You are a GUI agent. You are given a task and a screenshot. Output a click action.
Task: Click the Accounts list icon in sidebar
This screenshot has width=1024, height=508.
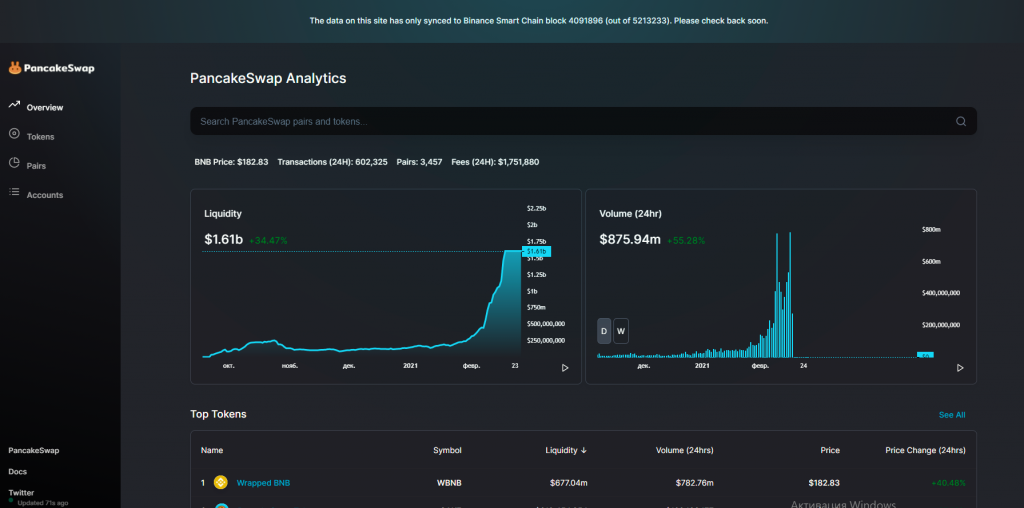pyautogui.click(x=14, y=193)
